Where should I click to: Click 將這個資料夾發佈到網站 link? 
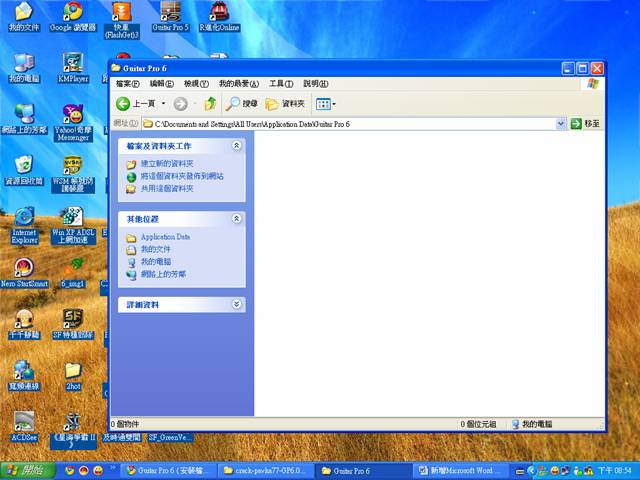pyautogui.click(x=182, y=176)
